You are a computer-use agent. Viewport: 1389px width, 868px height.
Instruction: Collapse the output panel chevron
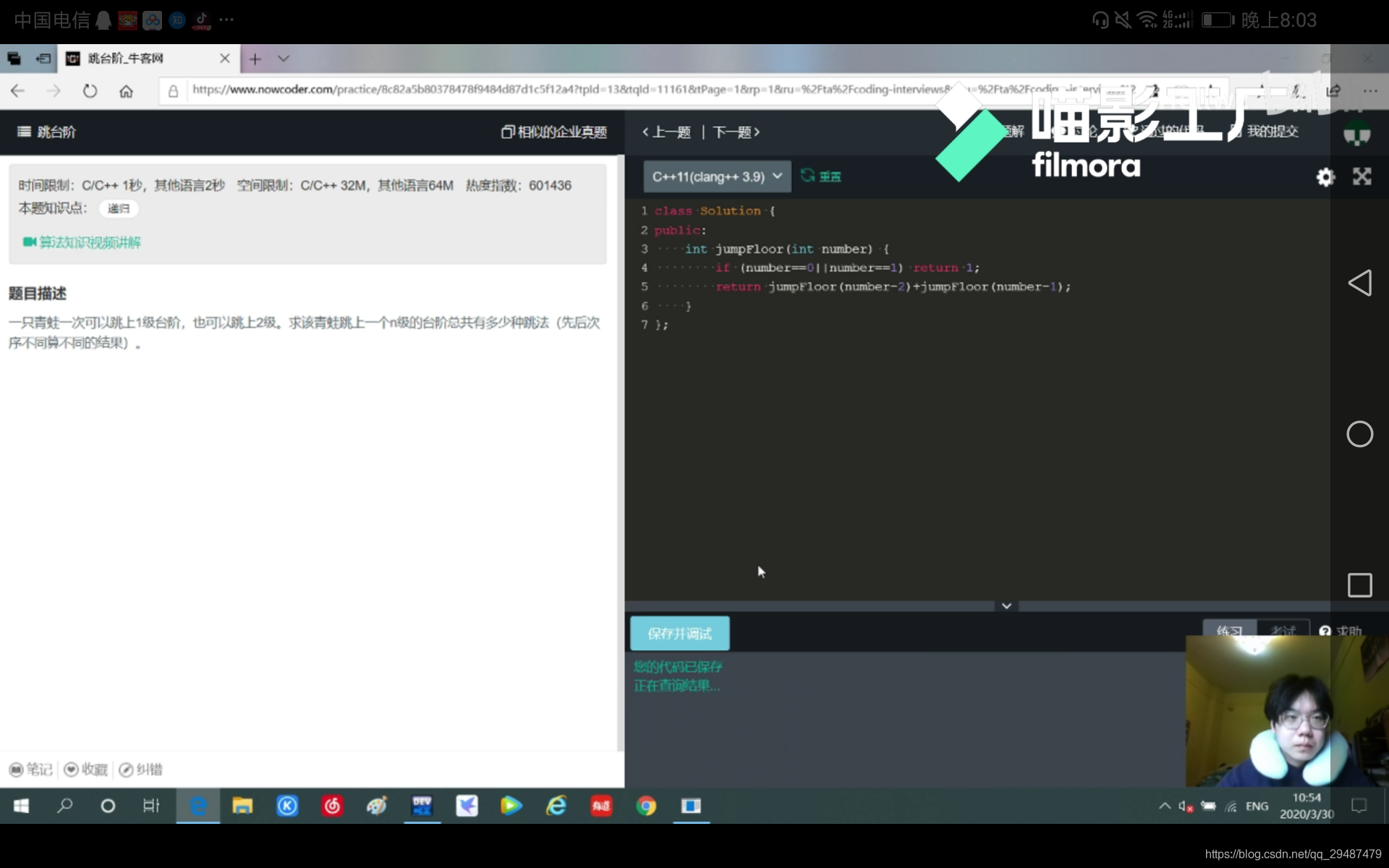click(x=1006, y=605)
